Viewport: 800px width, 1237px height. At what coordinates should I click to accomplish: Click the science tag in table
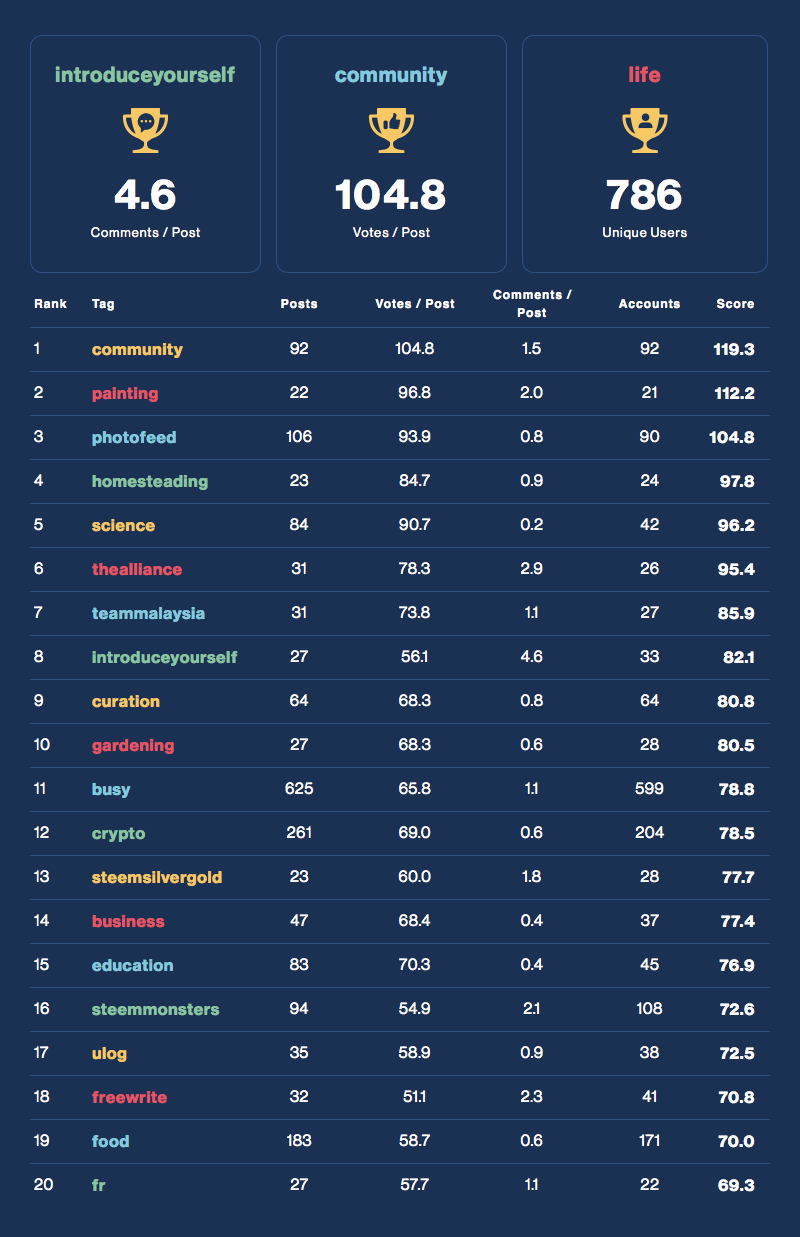coord(123,526)
